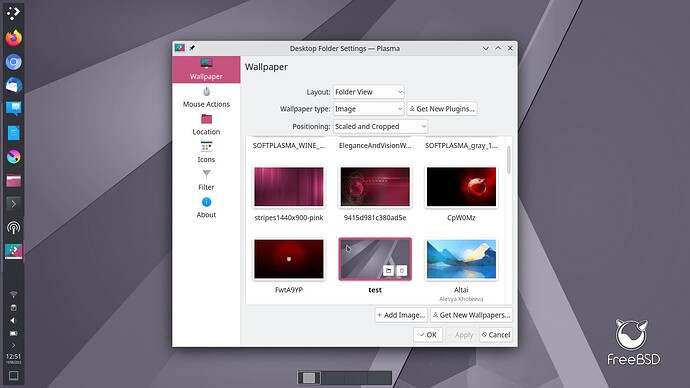Click the window menu icon in title bar

click(180, 48)
